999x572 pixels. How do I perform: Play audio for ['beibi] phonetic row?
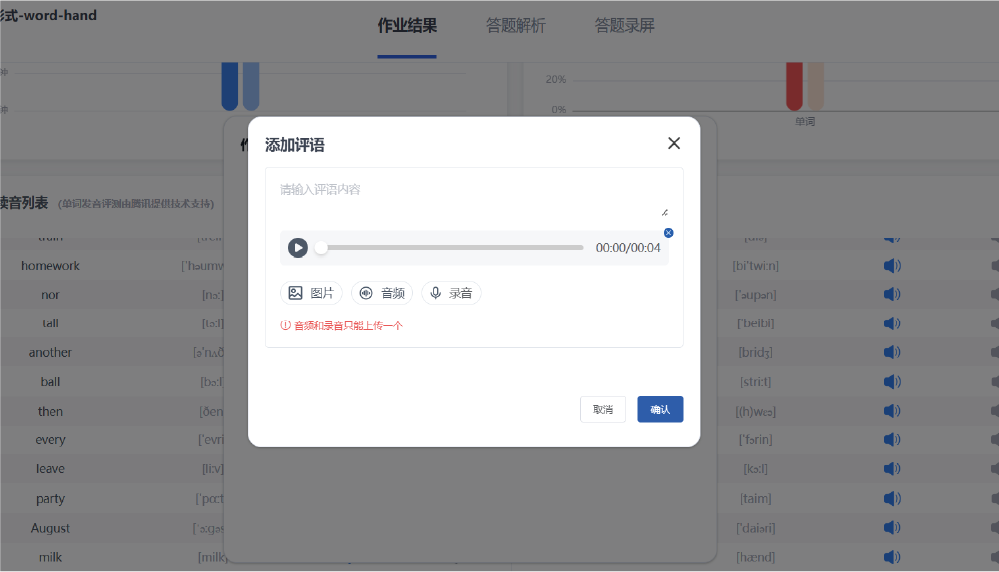click(892, 324)
